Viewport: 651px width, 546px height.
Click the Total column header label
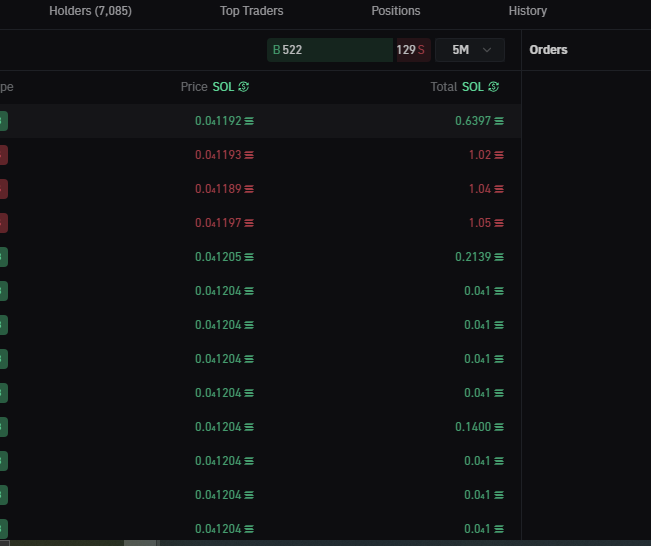coord(443,87)
